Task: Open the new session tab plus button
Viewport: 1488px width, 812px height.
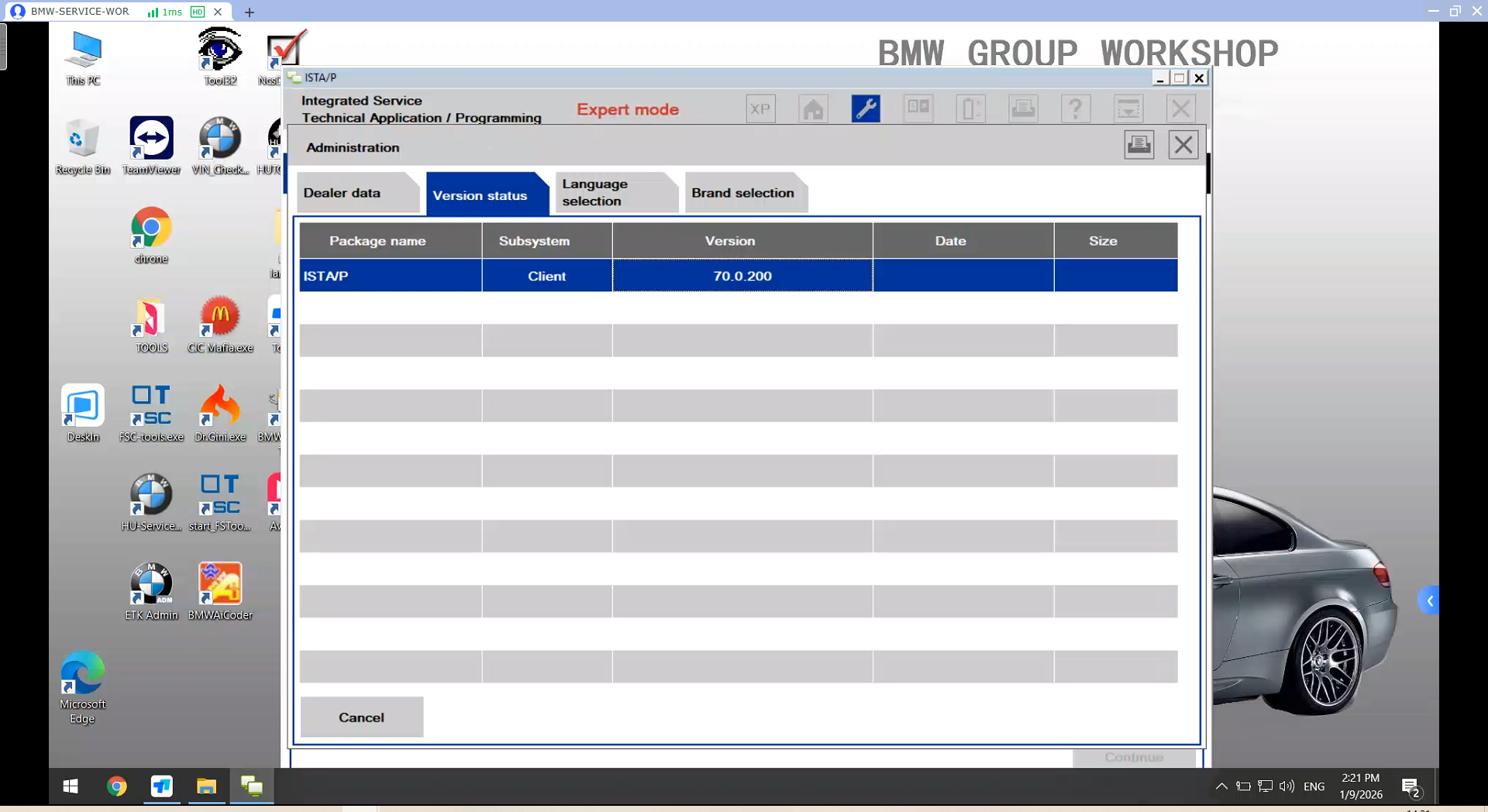Action: coord(249,12)
